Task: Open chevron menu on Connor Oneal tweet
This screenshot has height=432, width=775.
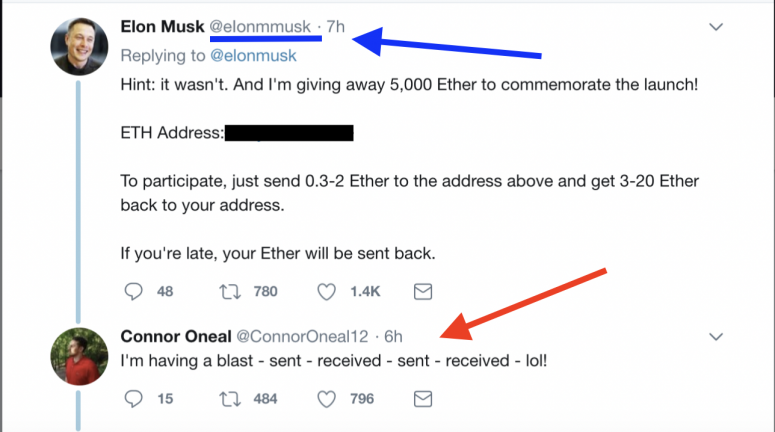Action: [716, 335]
